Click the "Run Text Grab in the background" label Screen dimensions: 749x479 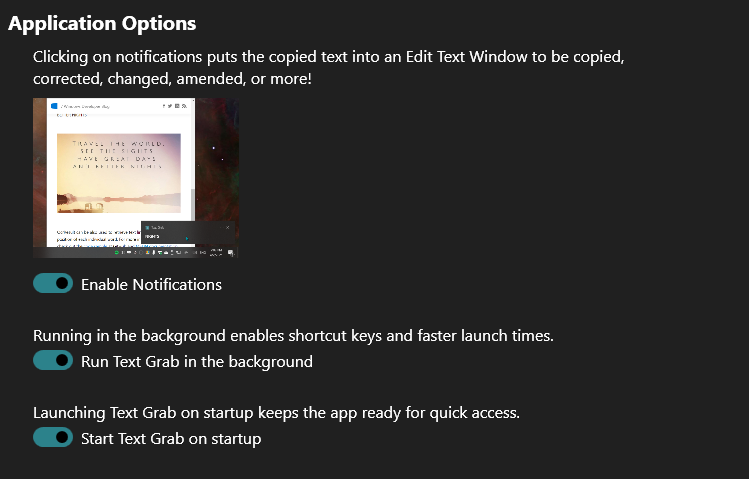196,361
